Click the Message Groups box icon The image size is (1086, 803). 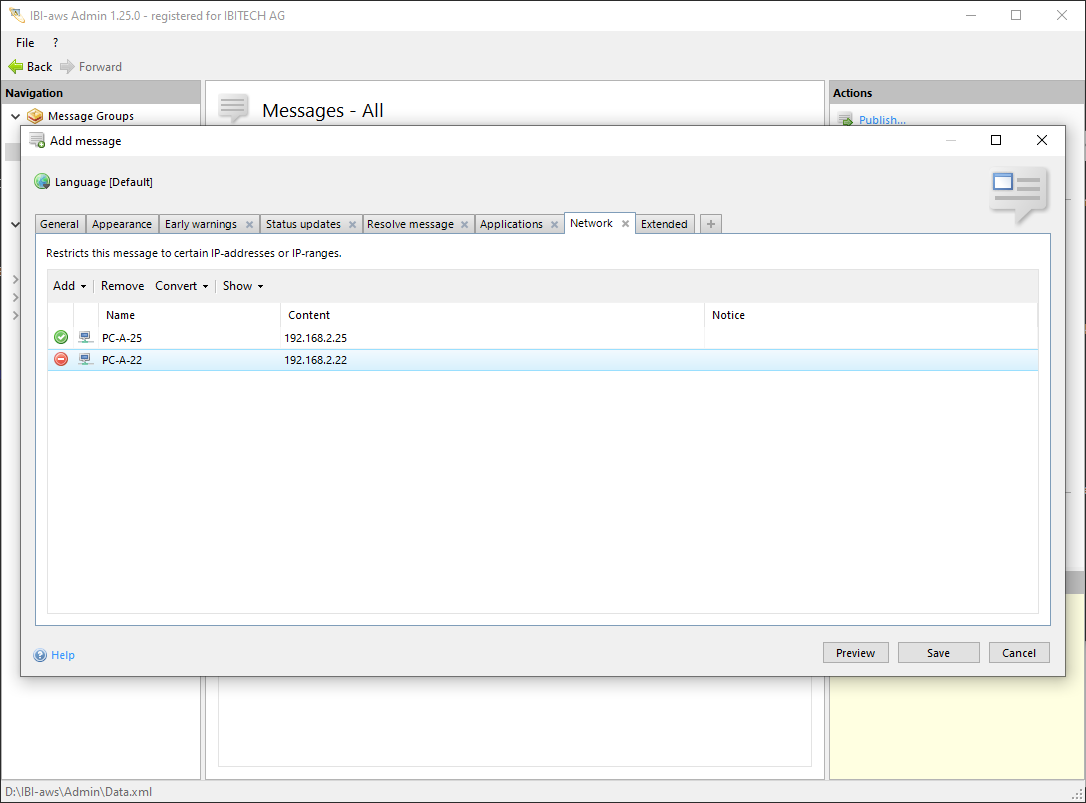pyautogui.click(x=35, y=116)
